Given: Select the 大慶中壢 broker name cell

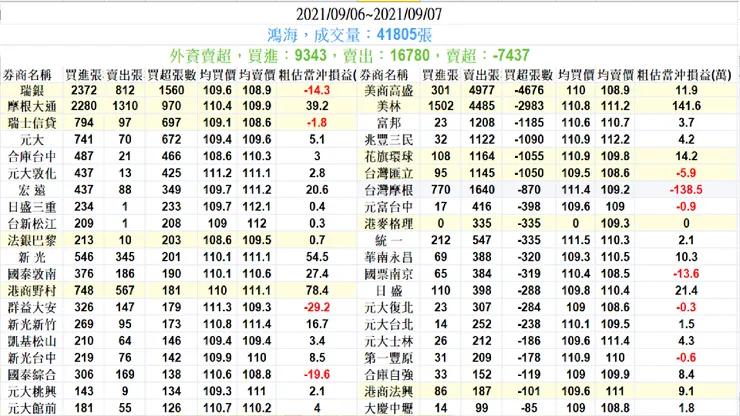Looking at the screenshot, I should pos(389,408).
